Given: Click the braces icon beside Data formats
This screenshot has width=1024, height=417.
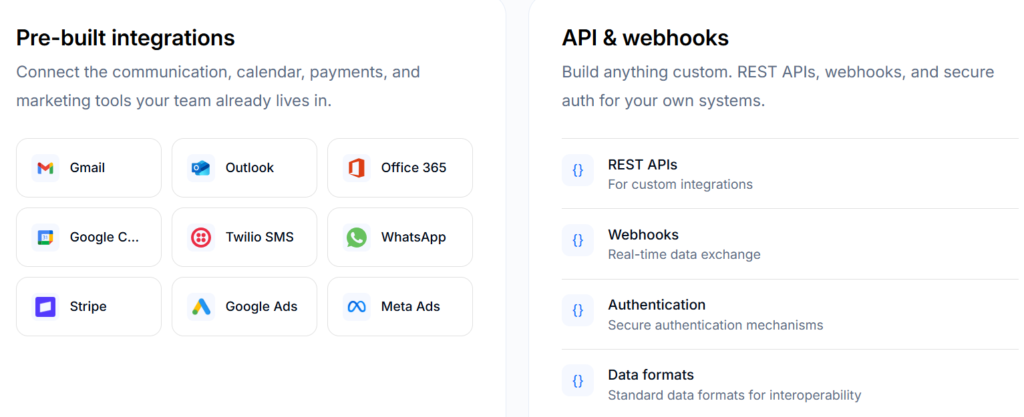Looking at the screenshot, I should 577,380.
